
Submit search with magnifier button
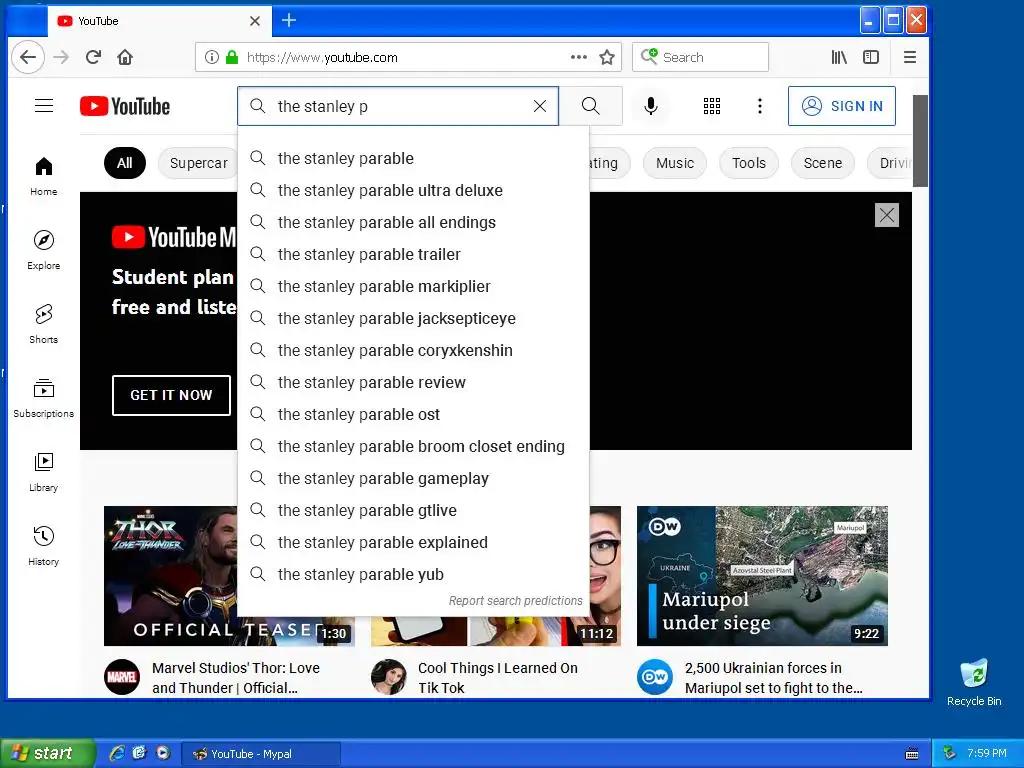pos(590,106)
